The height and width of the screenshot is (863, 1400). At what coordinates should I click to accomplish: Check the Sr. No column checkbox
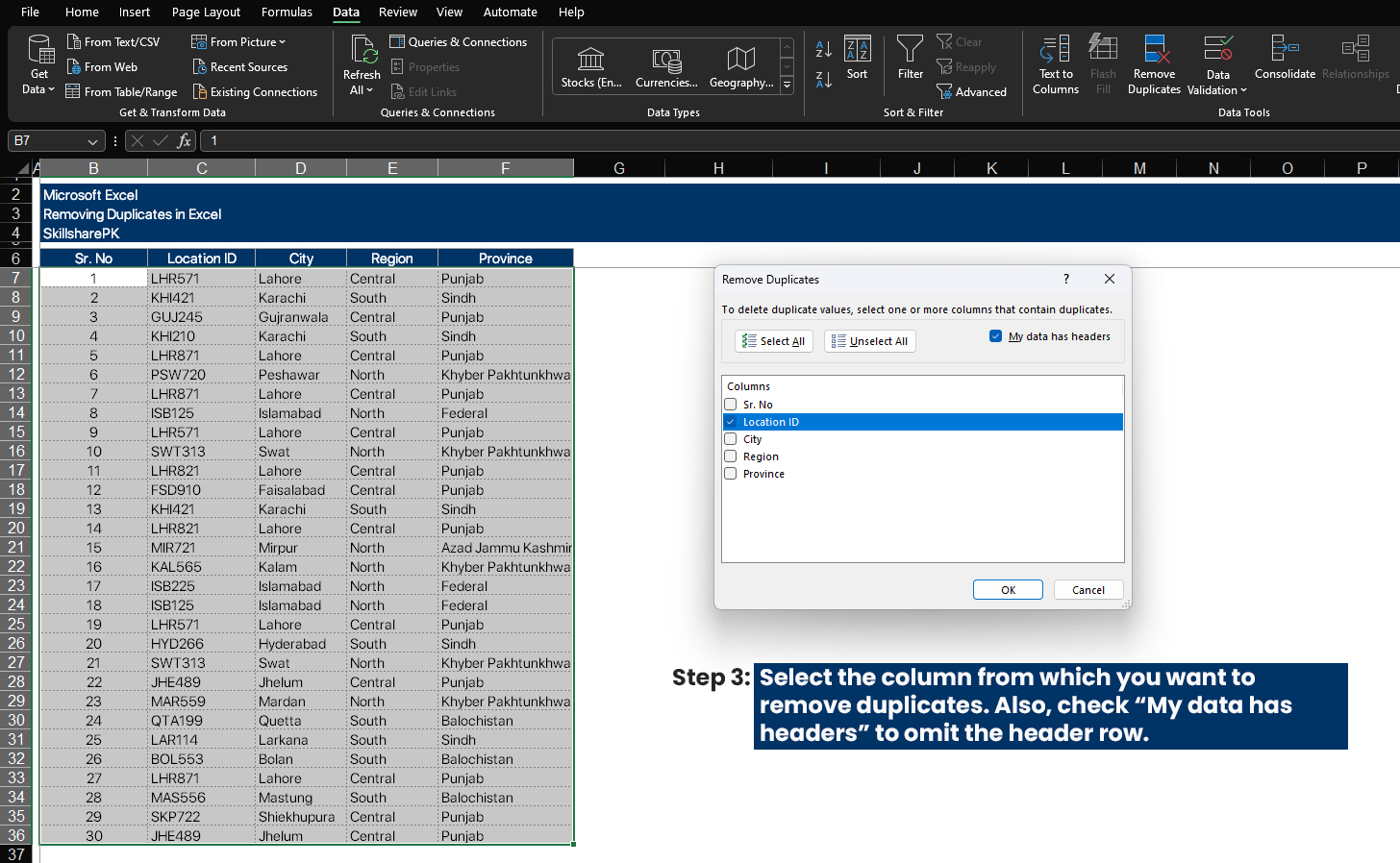click(731, 405)
